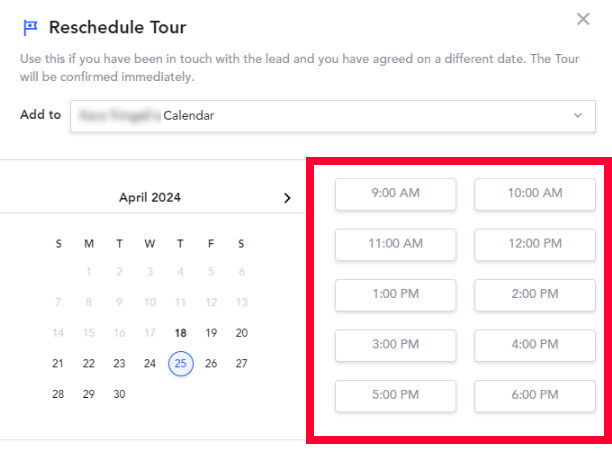This screenshot has width=612, height=453.
Task: Pick April 18 in the calendar
Action: pyautogui.click(x=181, y=333)
